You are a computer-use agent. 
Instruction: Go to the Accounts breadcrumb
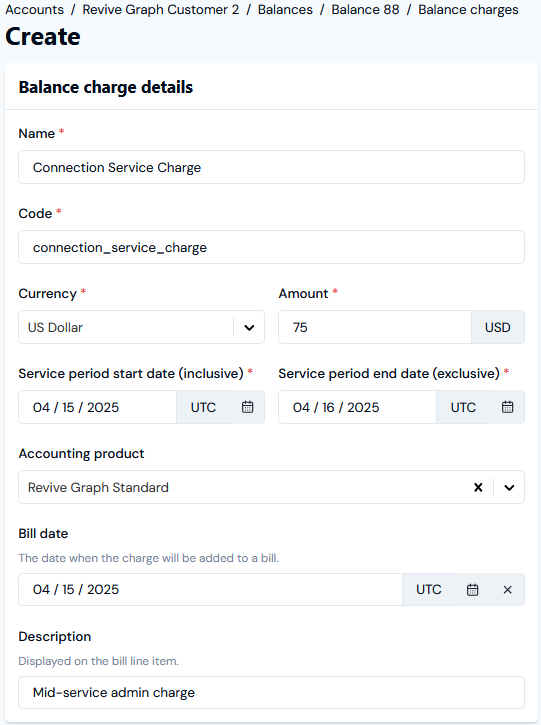(x=34, y=9)
